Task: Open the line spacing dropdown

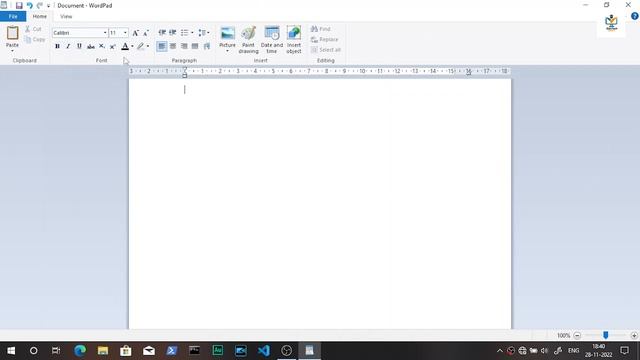Action: (204, 32)
